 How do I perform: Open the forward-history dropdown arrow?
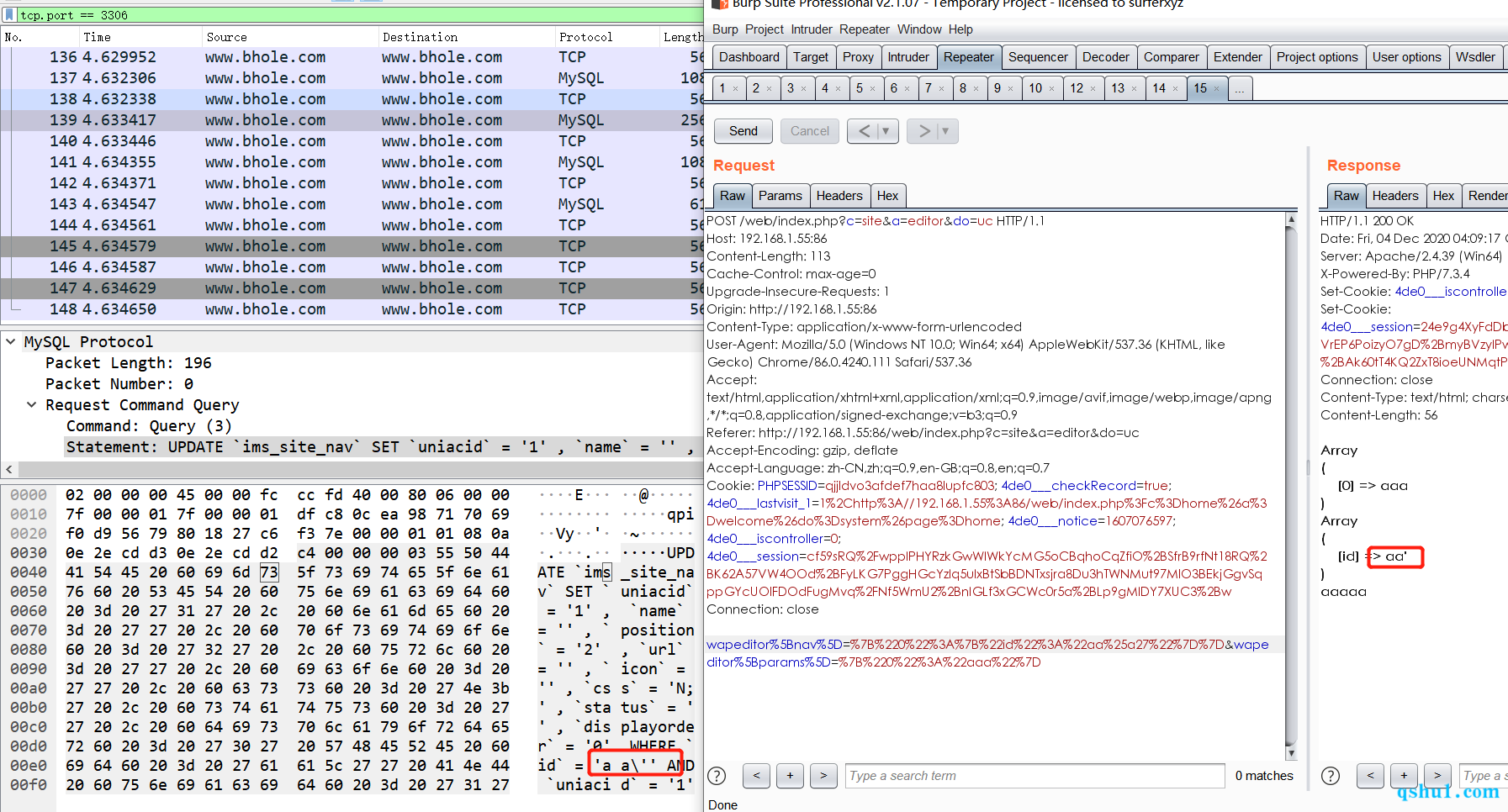(x=946, y=131)
